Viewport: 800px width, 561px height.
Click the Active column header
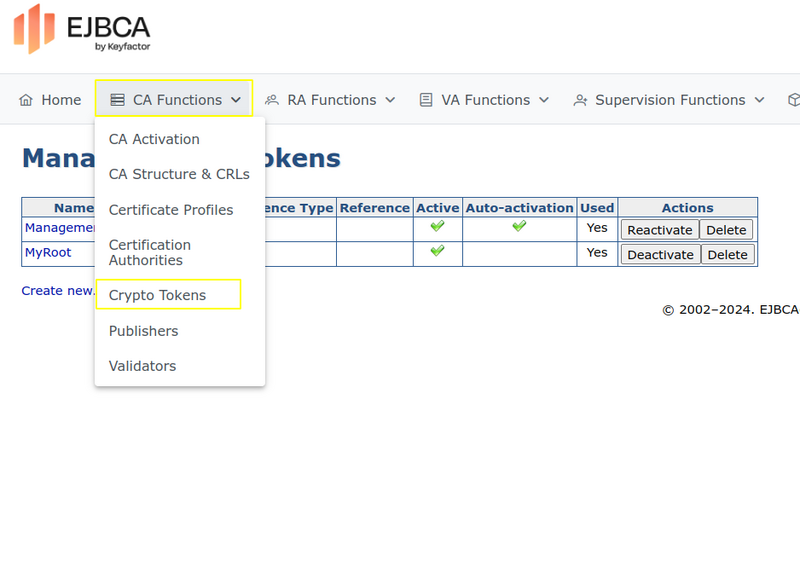[438, 208]
